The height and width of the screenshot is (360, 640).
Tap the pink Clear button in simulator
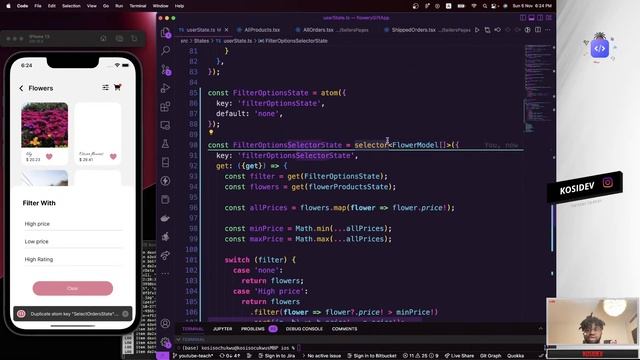click(x=73, y=288)
